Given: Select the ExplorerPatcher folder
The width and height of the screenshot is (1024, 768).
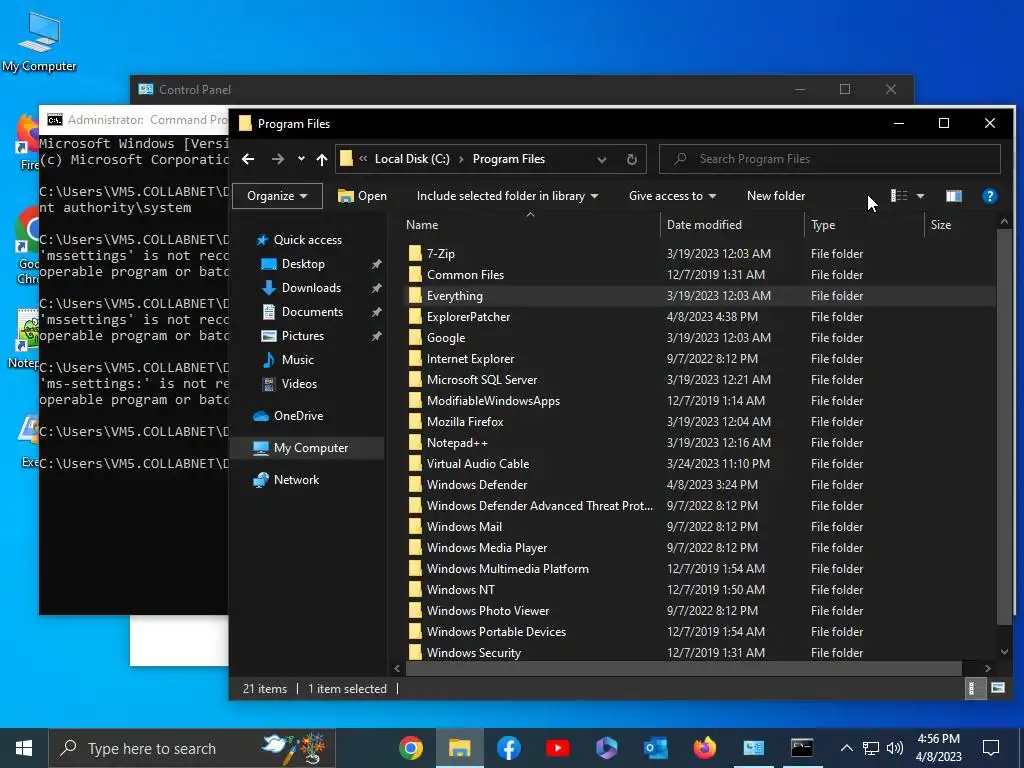Looking at the screenshot, I should (468, 317).
